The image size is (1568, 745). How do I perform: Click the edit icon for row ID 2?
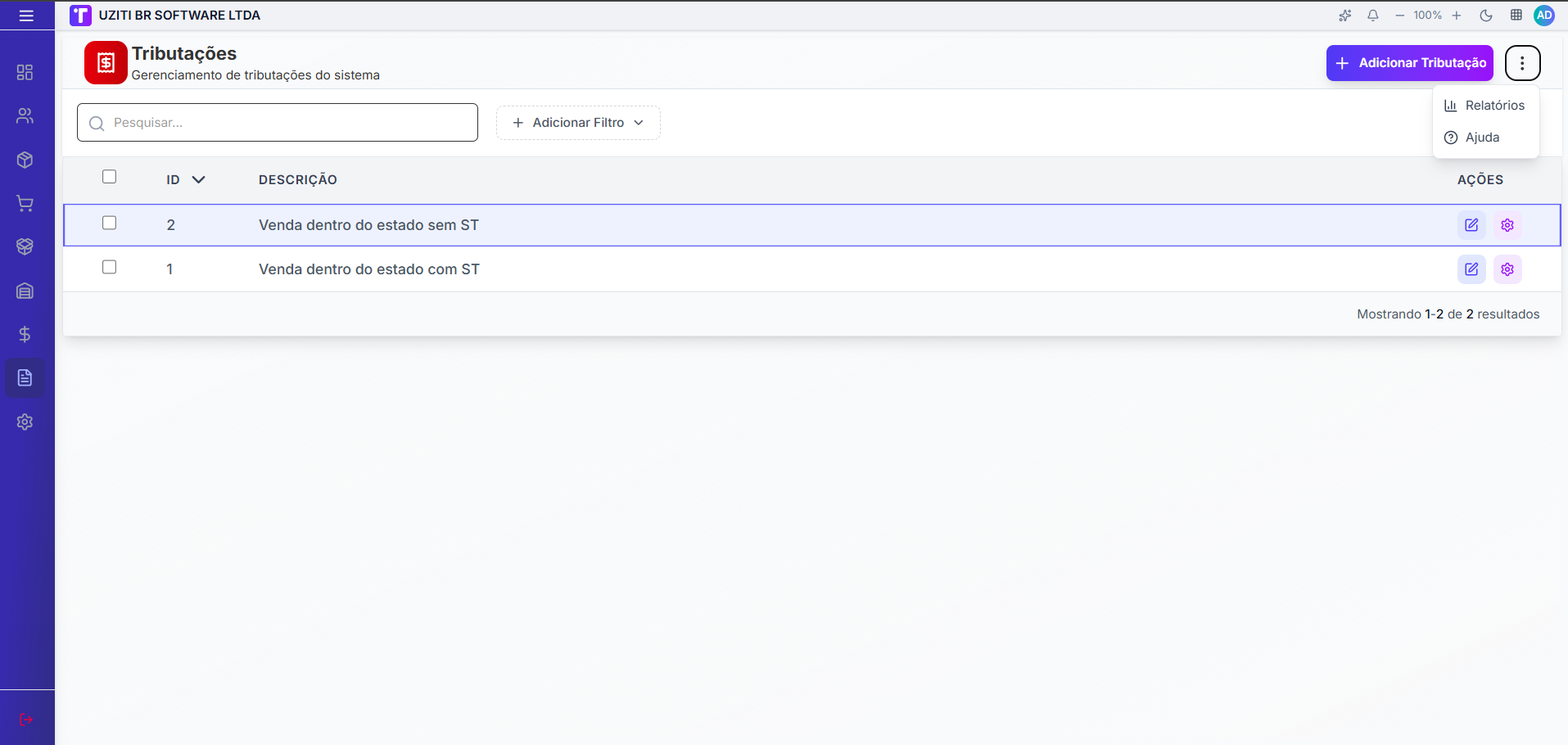pos(1471,225)
